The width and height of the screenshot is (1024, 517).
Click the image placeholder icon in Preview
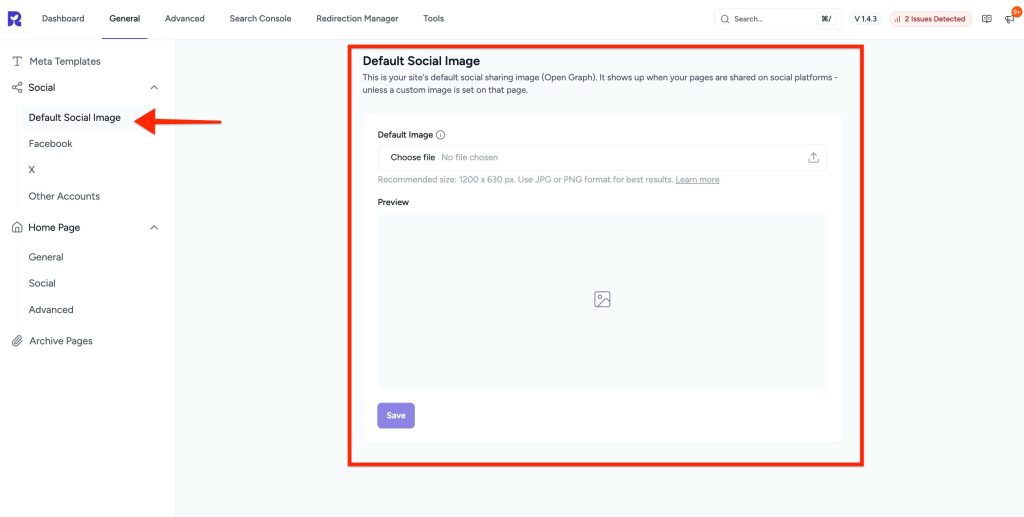(602, 300)
